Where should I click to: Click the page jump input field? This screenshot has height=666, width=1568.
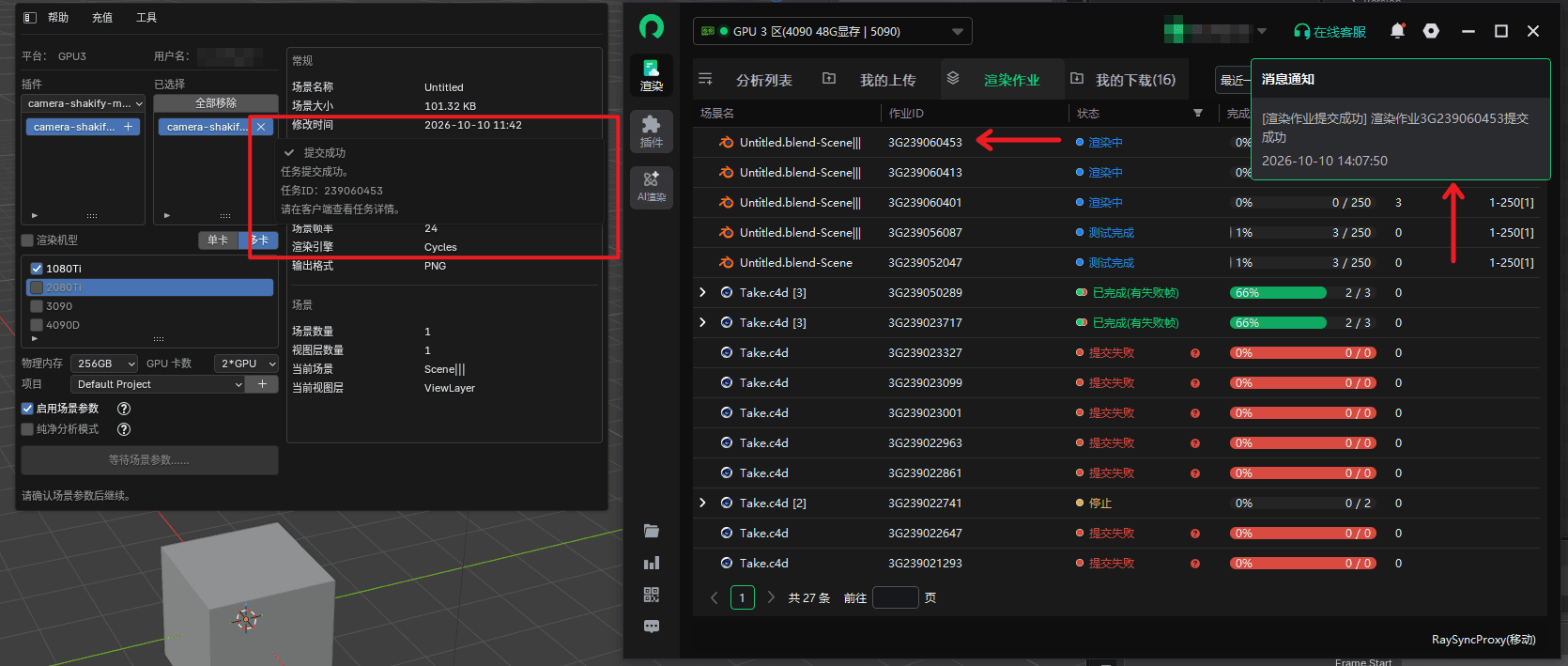[x=896, y=597]
